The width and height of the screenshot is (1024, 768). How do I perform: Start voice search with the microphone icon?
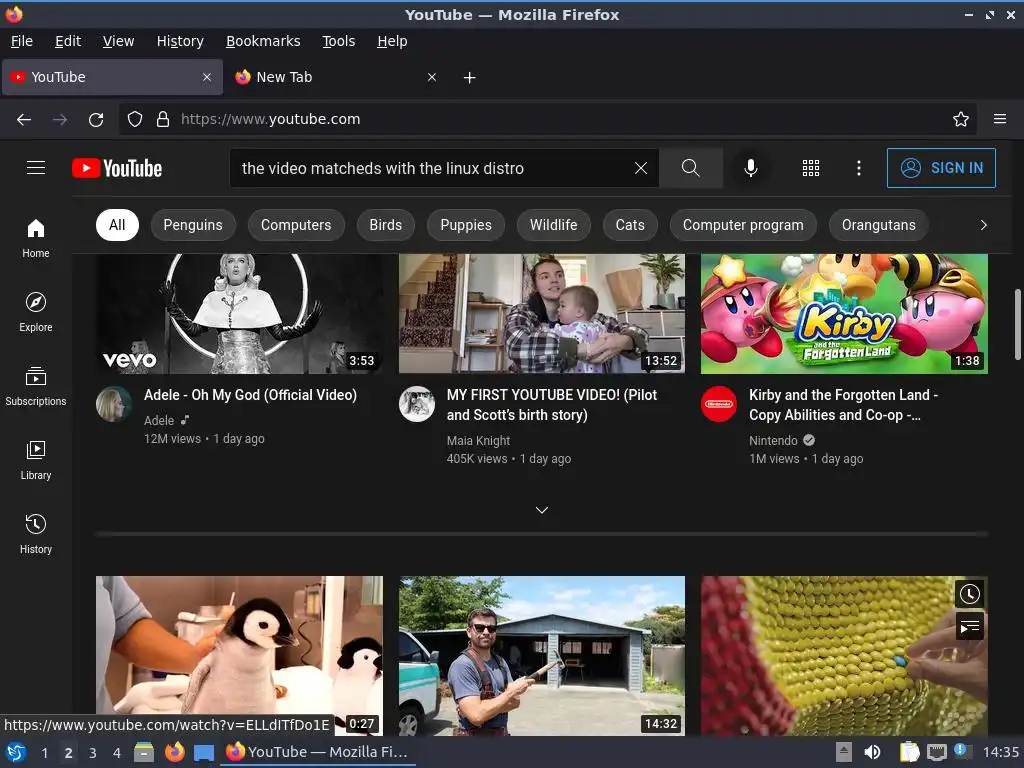[x=751, y=168]
